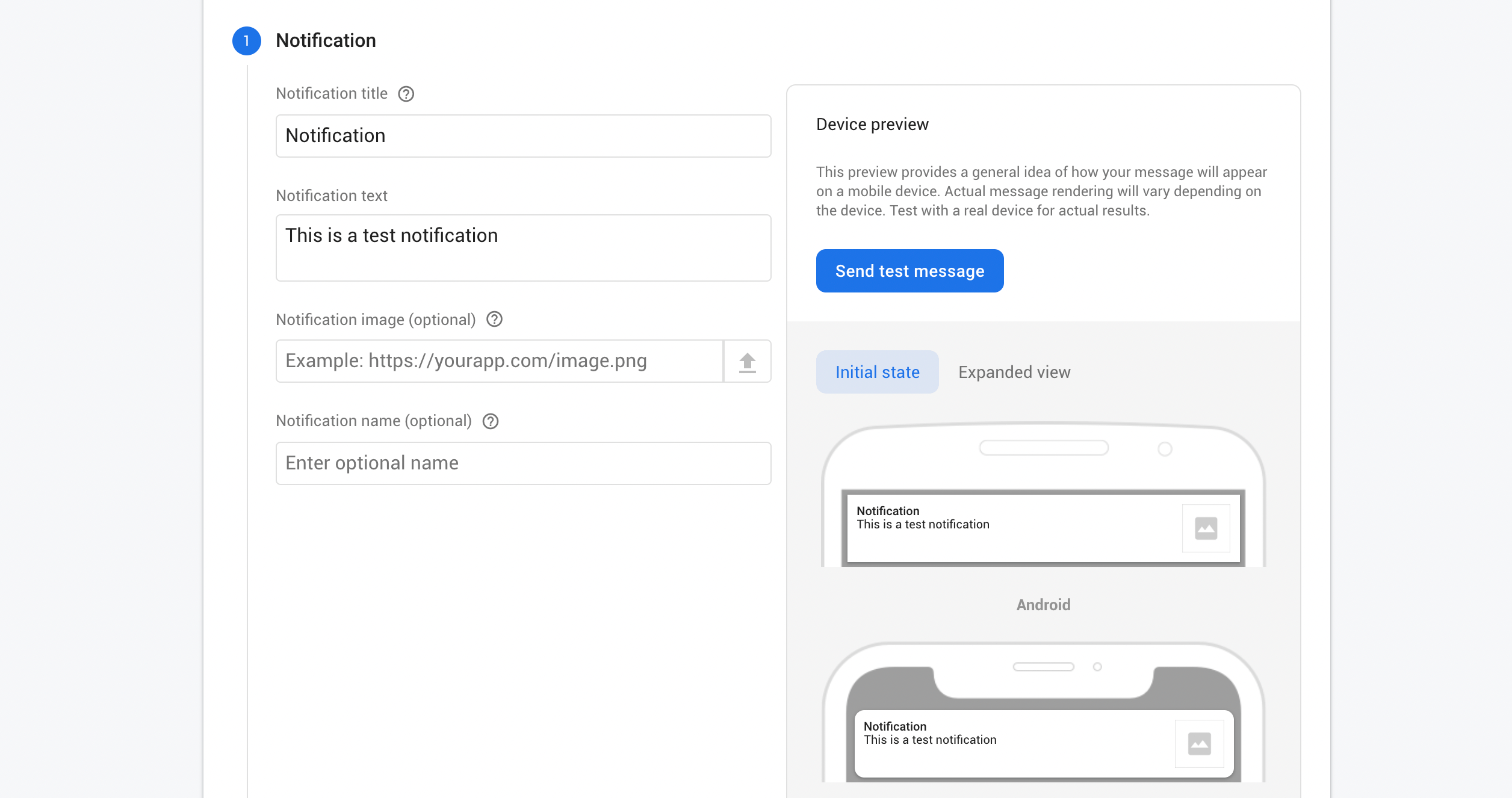
Task: Click the step 1 number circle
Action: tap(247, 41)
